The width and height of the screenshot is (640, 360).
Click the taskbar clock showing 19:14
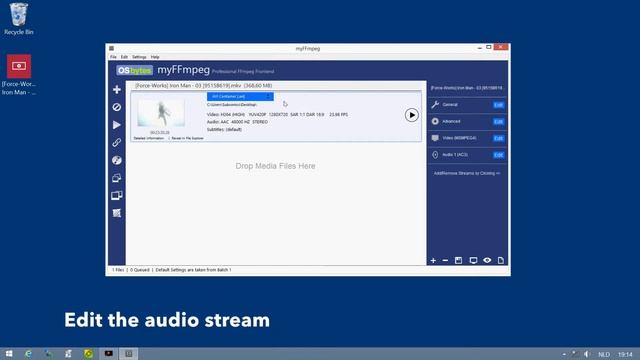click(x=625, y=354)
